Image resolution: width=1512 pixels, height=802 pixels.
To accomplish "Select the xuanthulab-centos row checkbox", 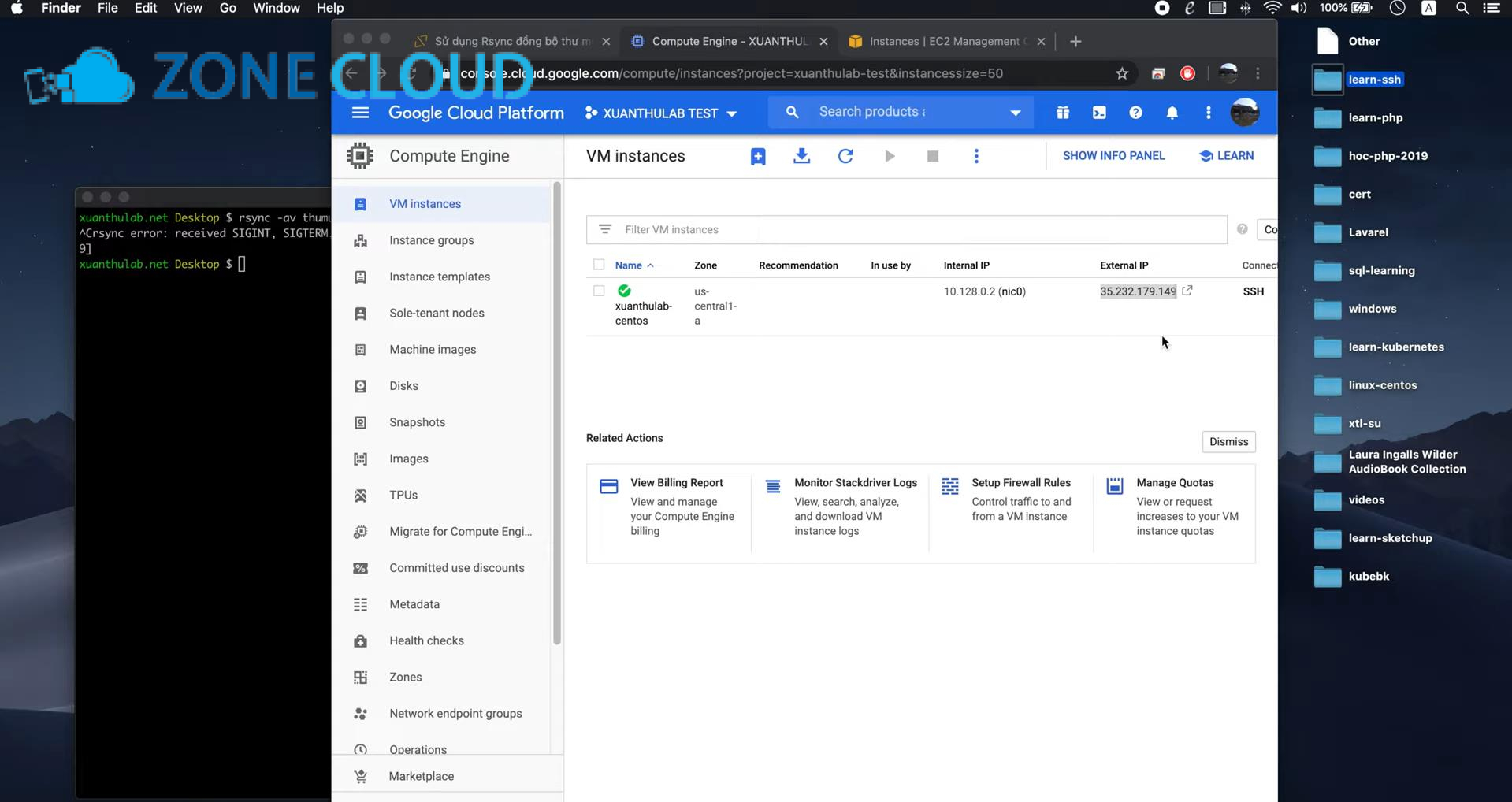I will (x=599, y=291).
